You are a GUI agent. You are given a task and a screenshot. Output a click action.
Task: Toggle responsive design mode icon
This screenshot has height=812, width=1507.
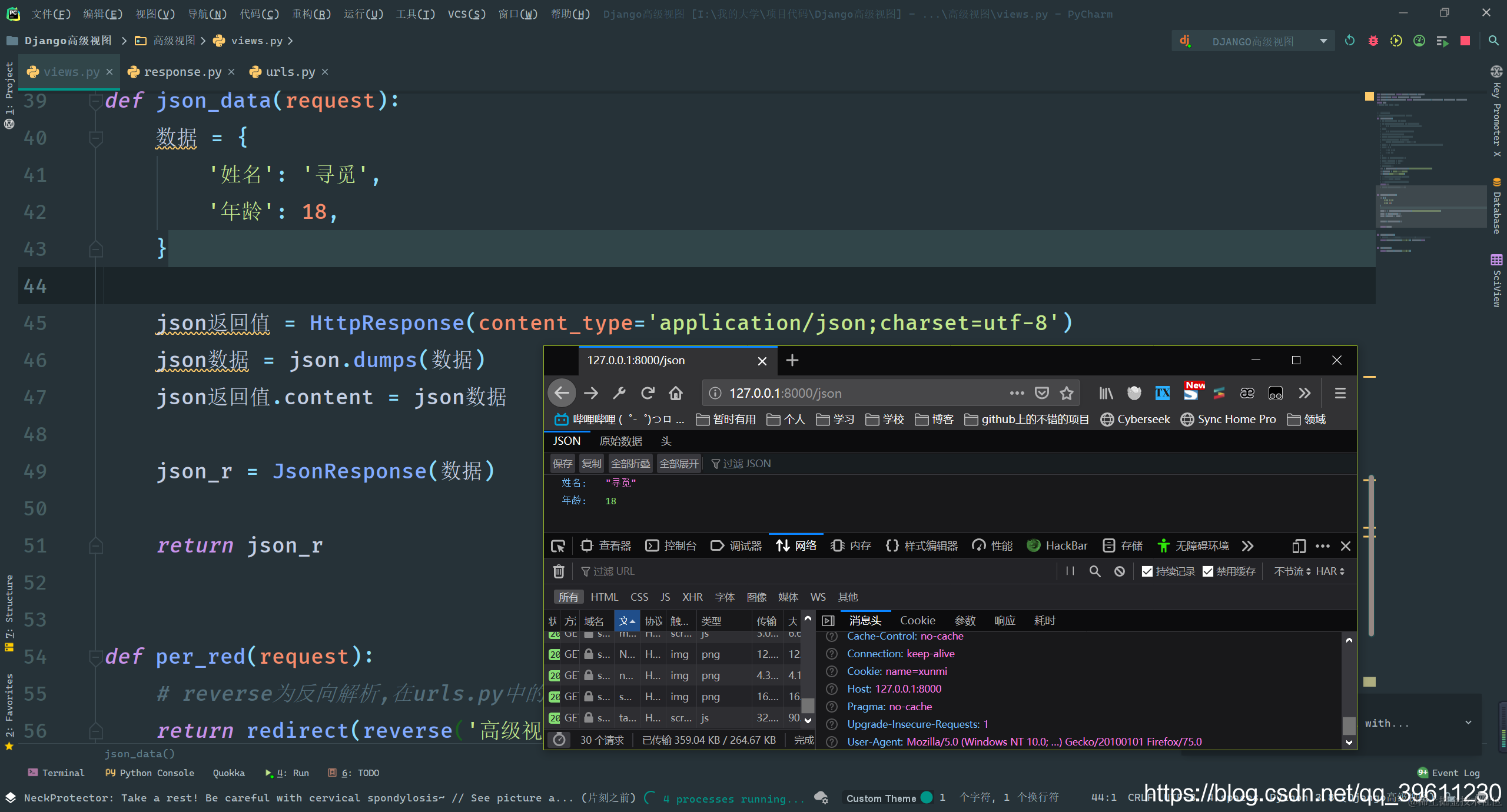[1299, 546]
